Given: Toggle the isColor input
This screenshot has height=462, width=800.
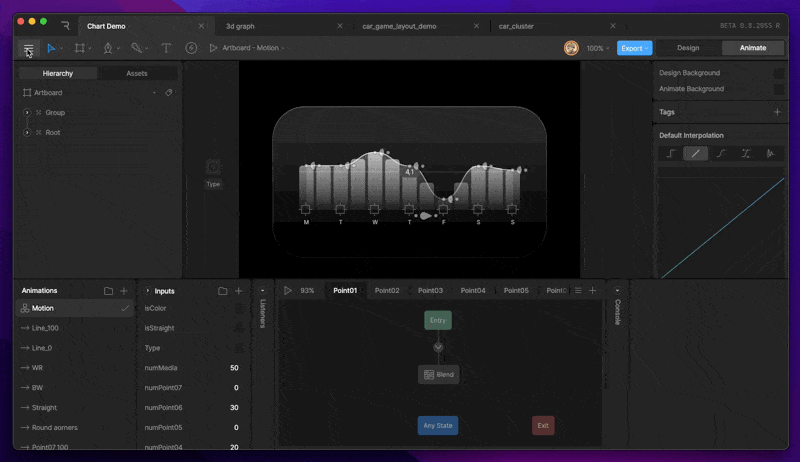Looking at the screenshot, I should click(238, 308).
